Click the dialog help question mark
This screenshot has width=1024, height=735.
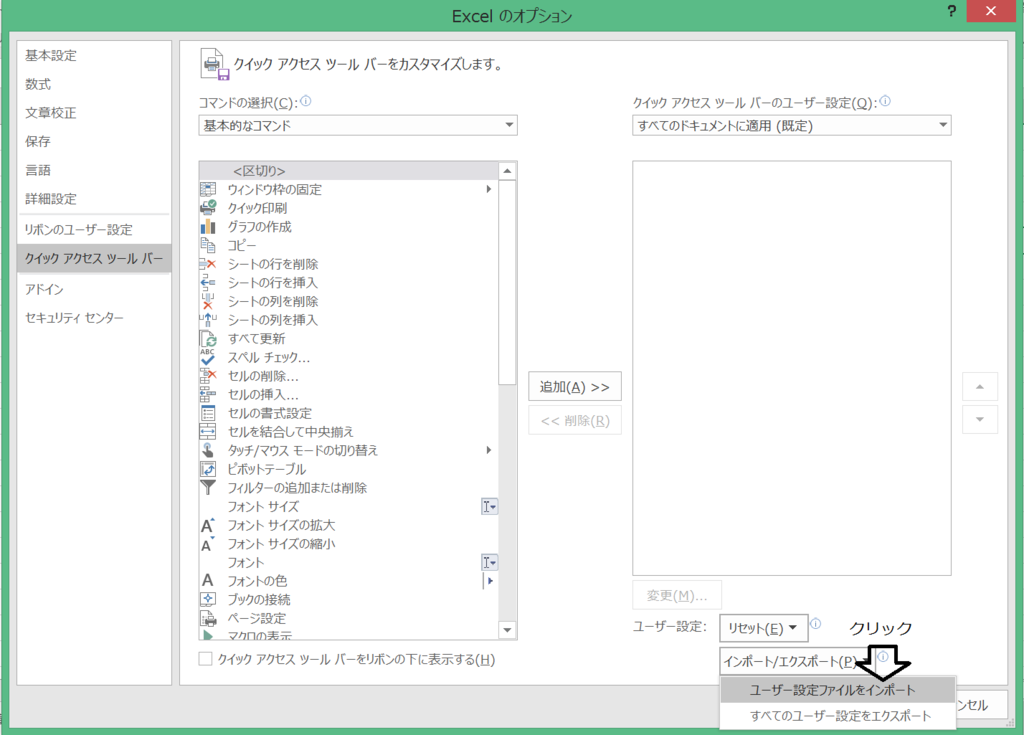tap(952, 11)
